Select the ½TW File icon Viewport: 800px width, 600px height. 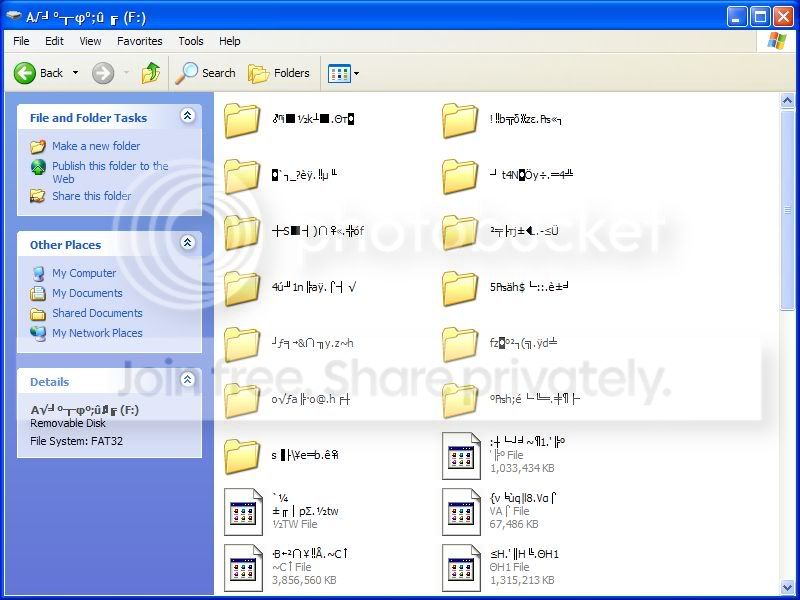243,512
